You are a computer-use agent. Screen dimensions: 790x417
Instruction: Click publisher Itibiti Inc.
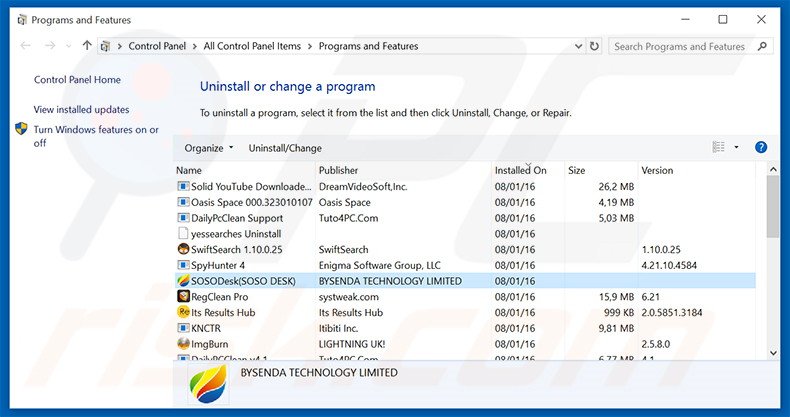tap(338, 328)
